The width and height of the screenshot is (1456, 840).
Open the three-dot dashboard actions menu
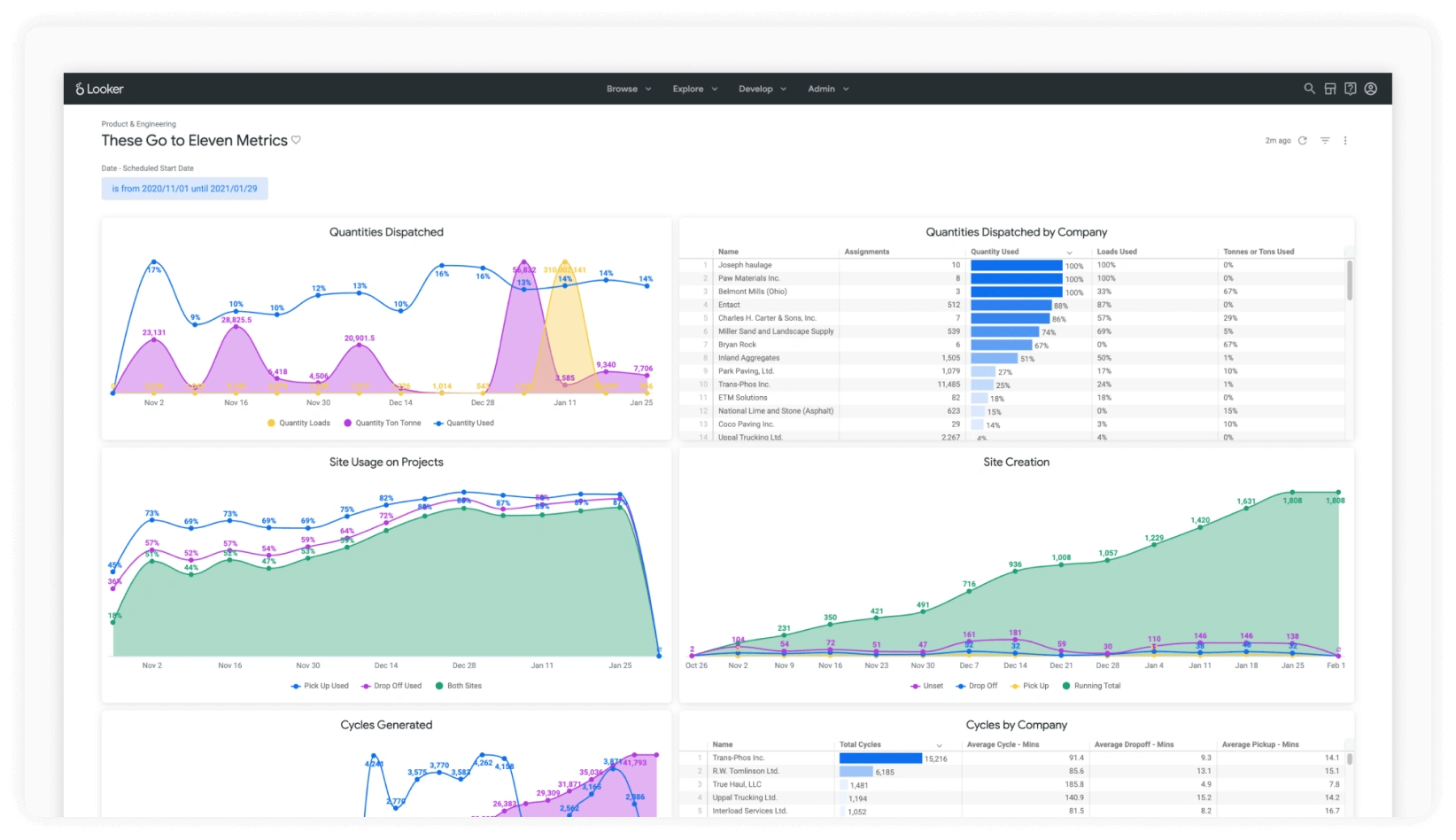pos(1344,140)
